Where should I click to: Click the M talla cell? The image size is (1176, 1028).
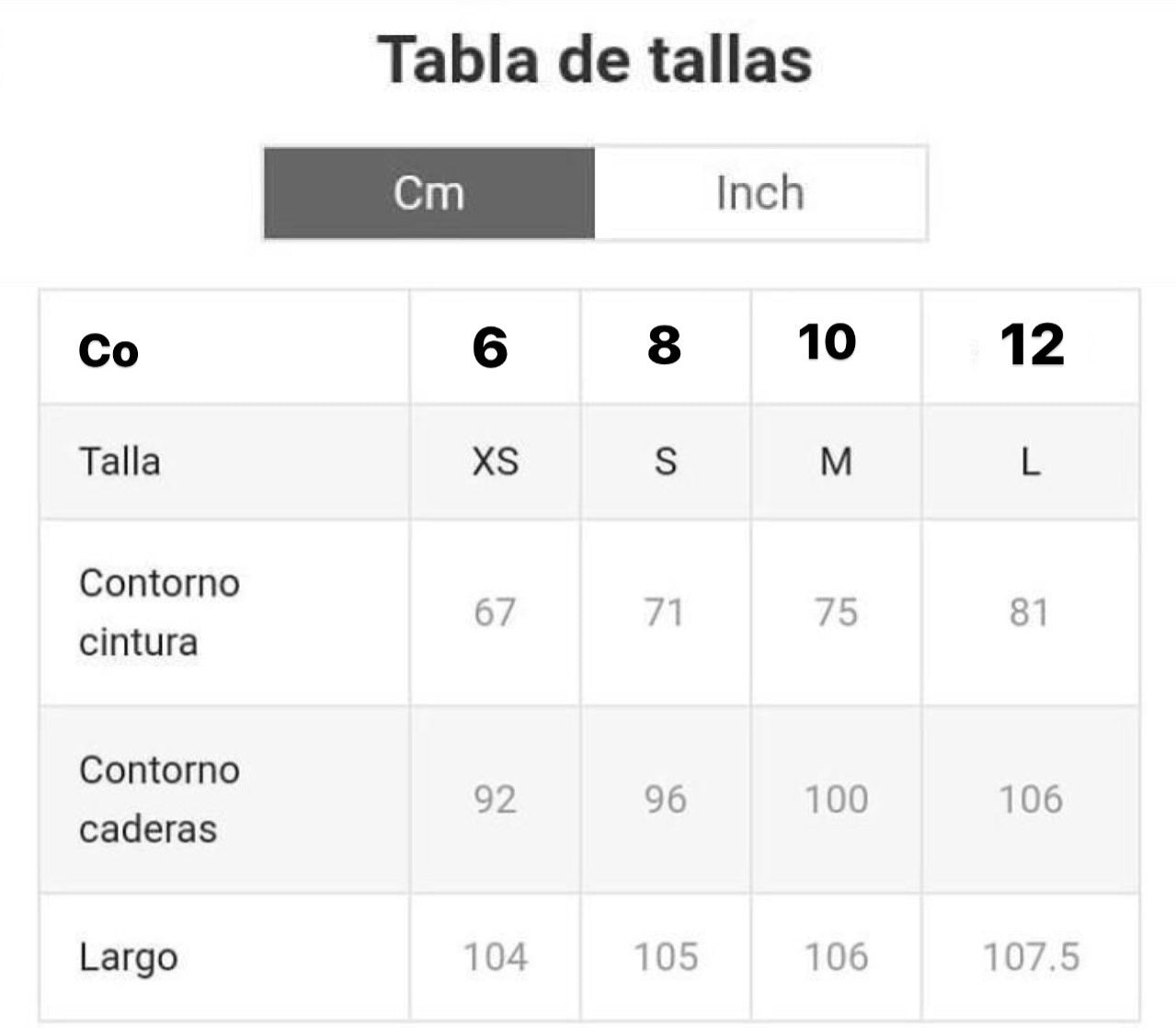835,462
